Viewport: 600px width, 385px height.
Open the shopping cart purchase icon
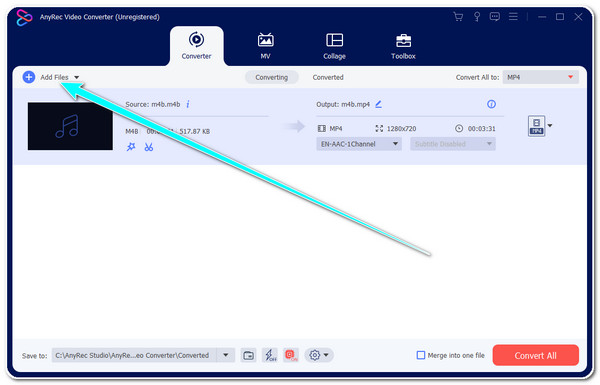coord(458,16)
